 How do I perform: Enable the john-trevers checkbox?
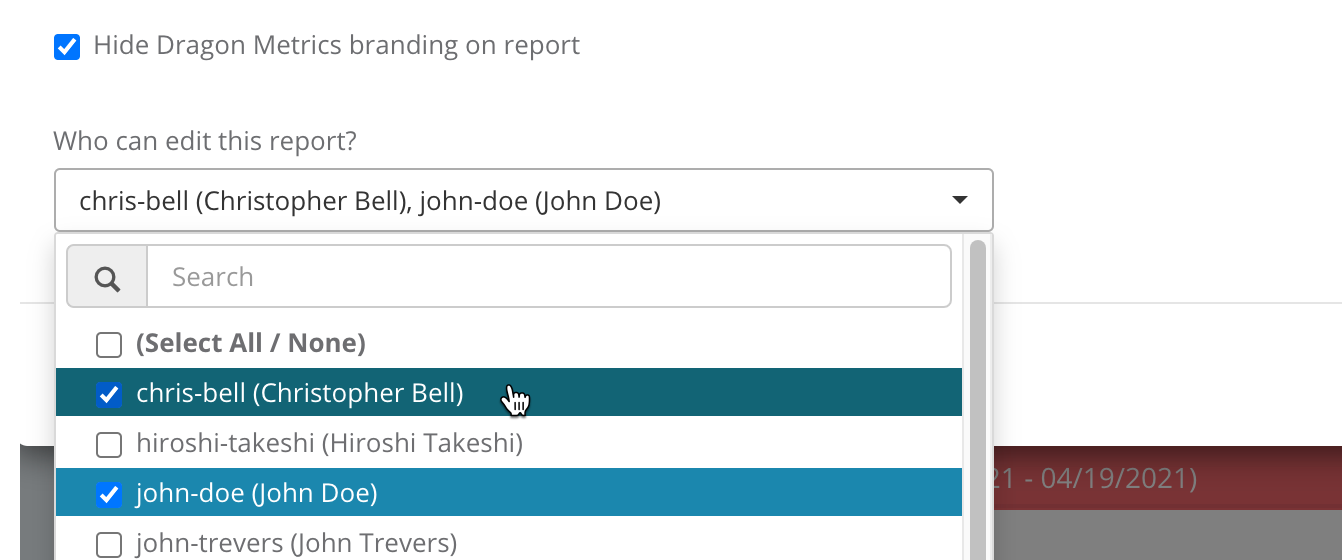tap(108, 544)
